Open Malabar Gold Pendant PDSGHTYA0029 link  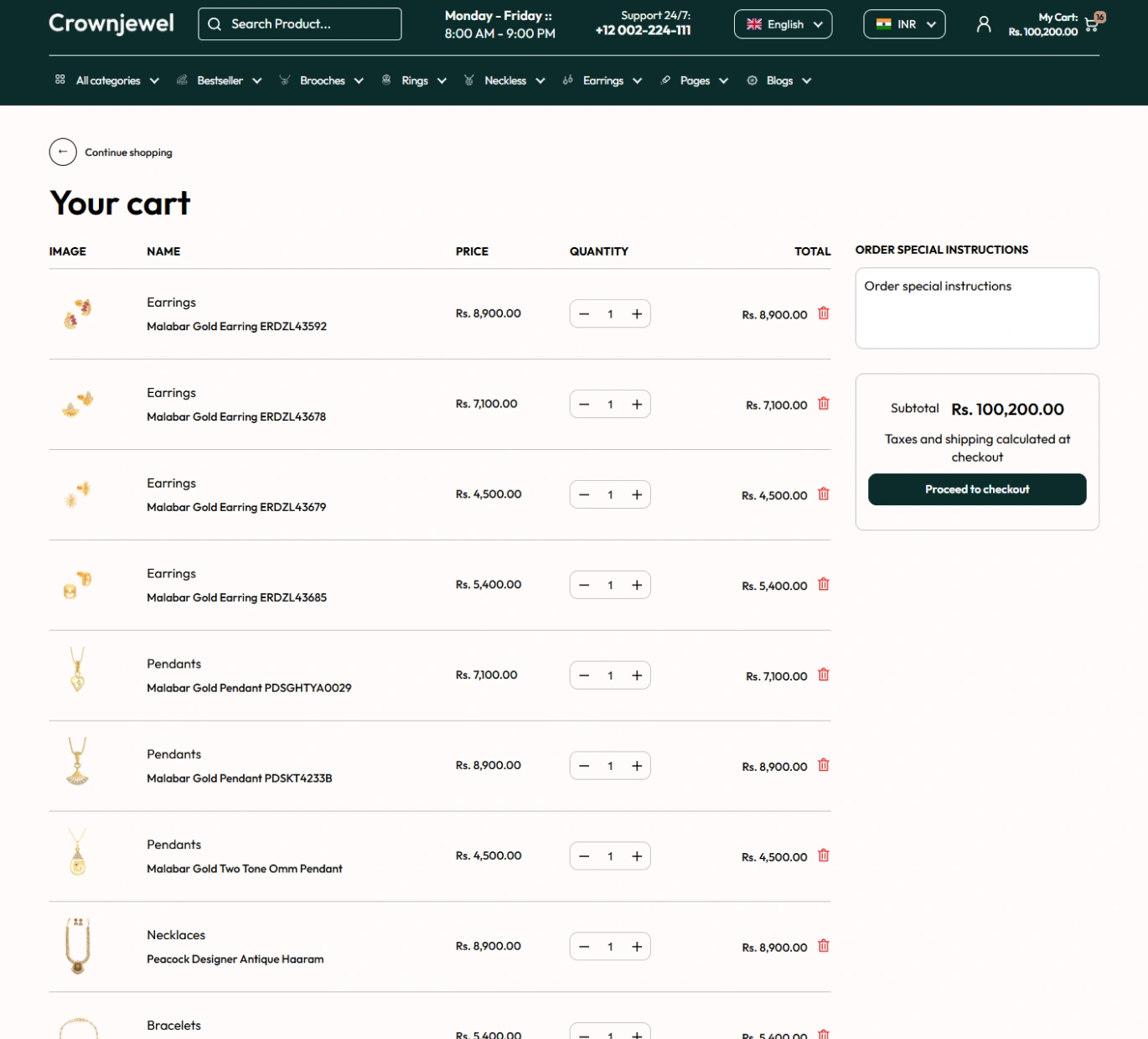coord(249,688)
